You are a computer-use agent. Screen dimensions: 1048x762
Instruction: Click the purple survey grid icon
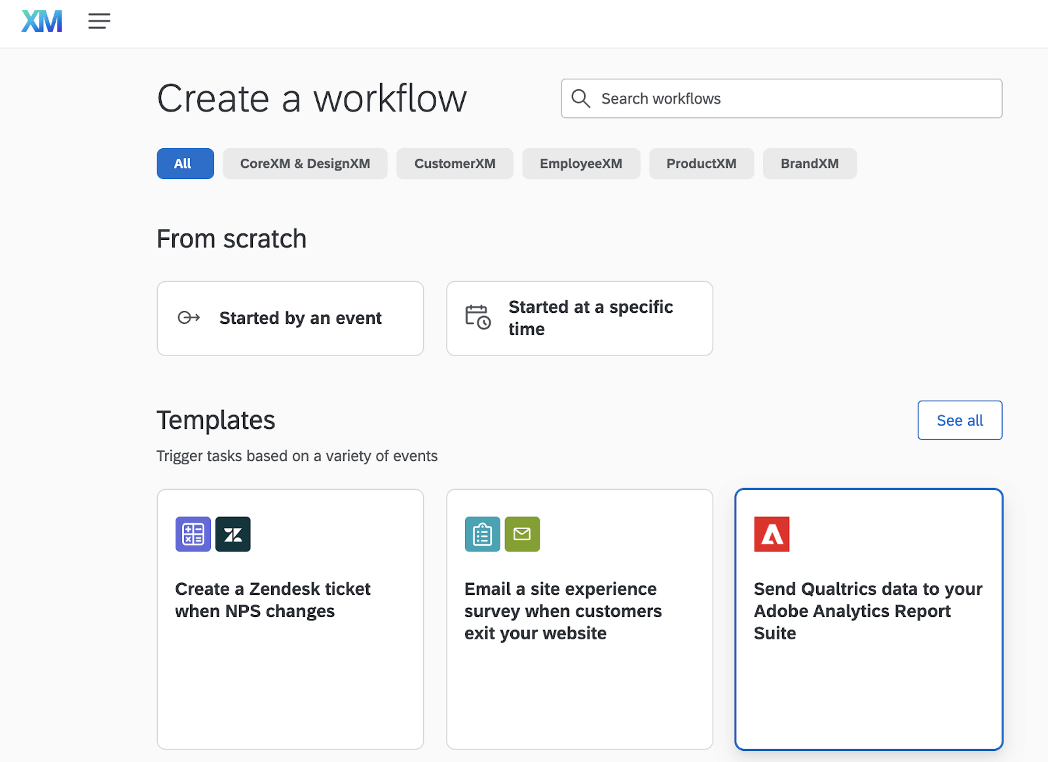tap(193, 534)
